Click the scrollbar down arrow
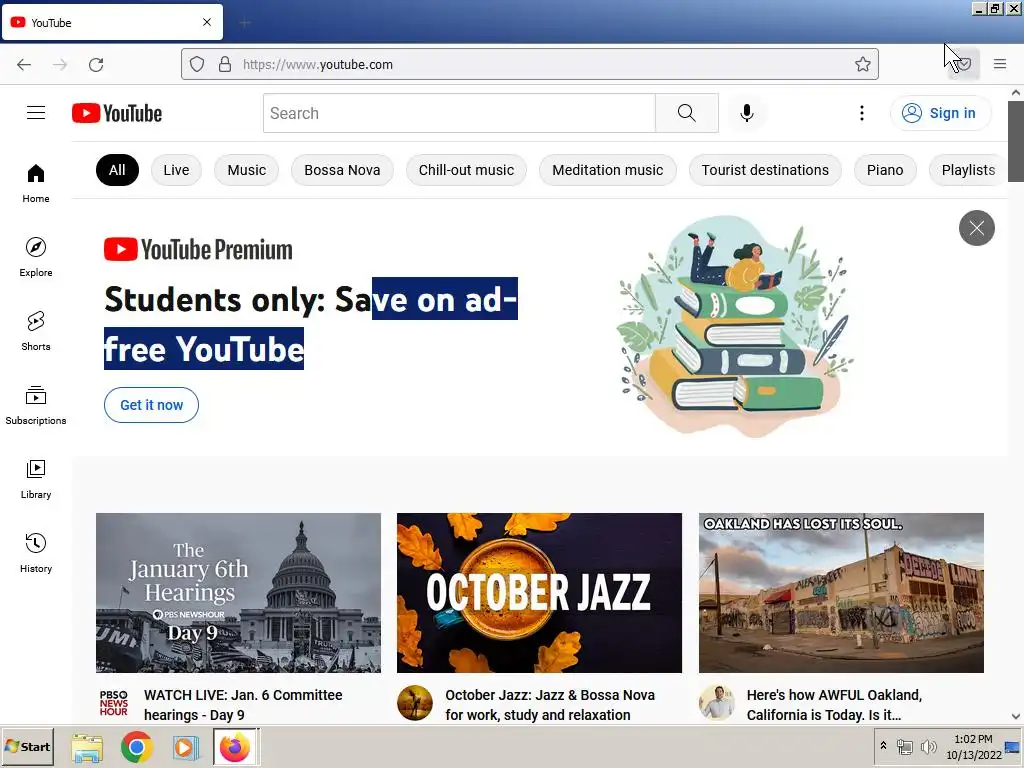The width and height of the screenshot is (1024, 768). (x=1016, y=716)
